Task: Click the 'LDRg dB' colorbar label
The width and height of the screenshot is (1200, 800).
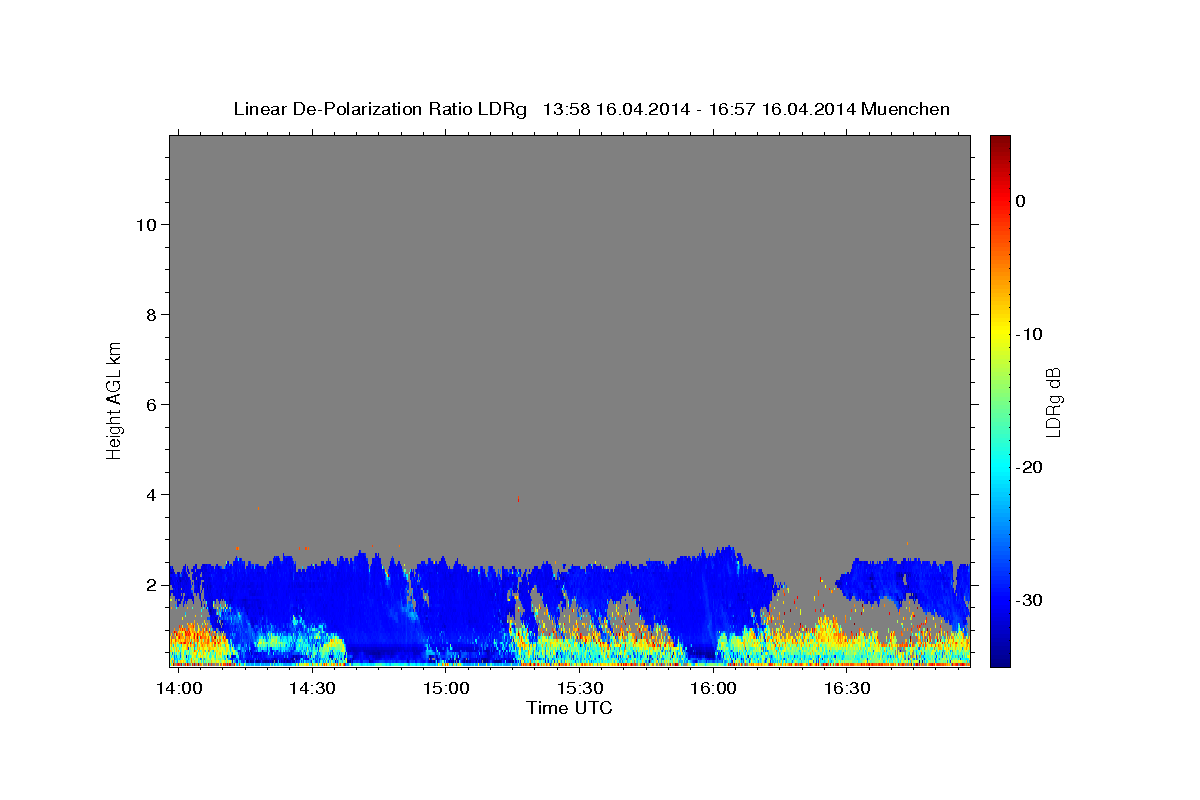Action: point(1052,402)
